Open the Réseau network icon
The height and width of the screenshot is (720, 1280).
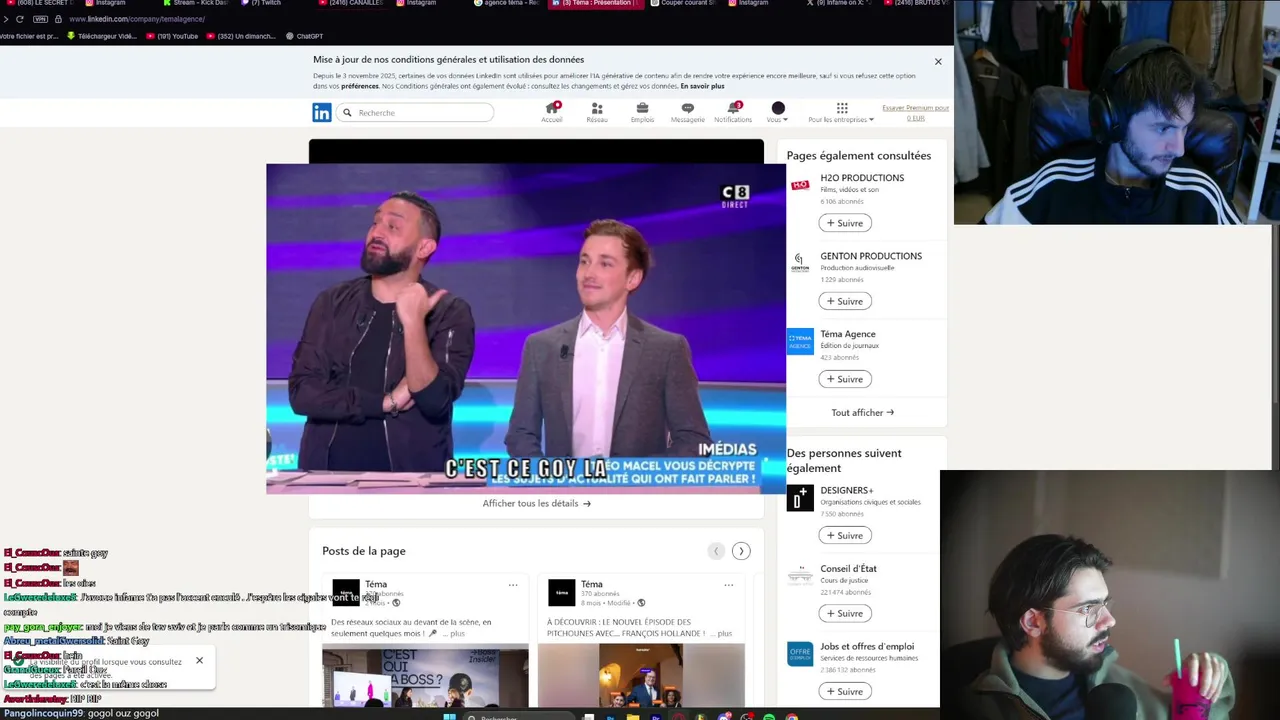coord(597,112)
